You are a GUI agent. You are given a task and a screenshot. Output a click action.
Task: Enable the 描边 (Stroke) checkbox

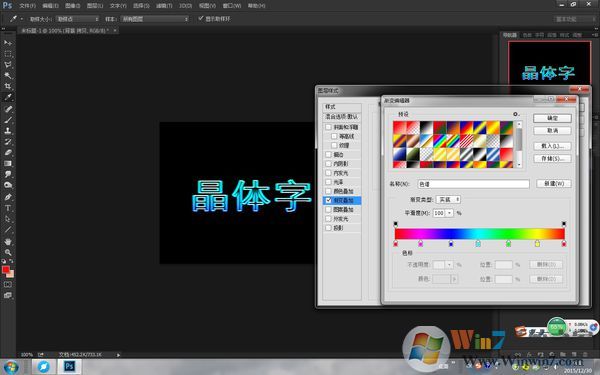point(328,155)
